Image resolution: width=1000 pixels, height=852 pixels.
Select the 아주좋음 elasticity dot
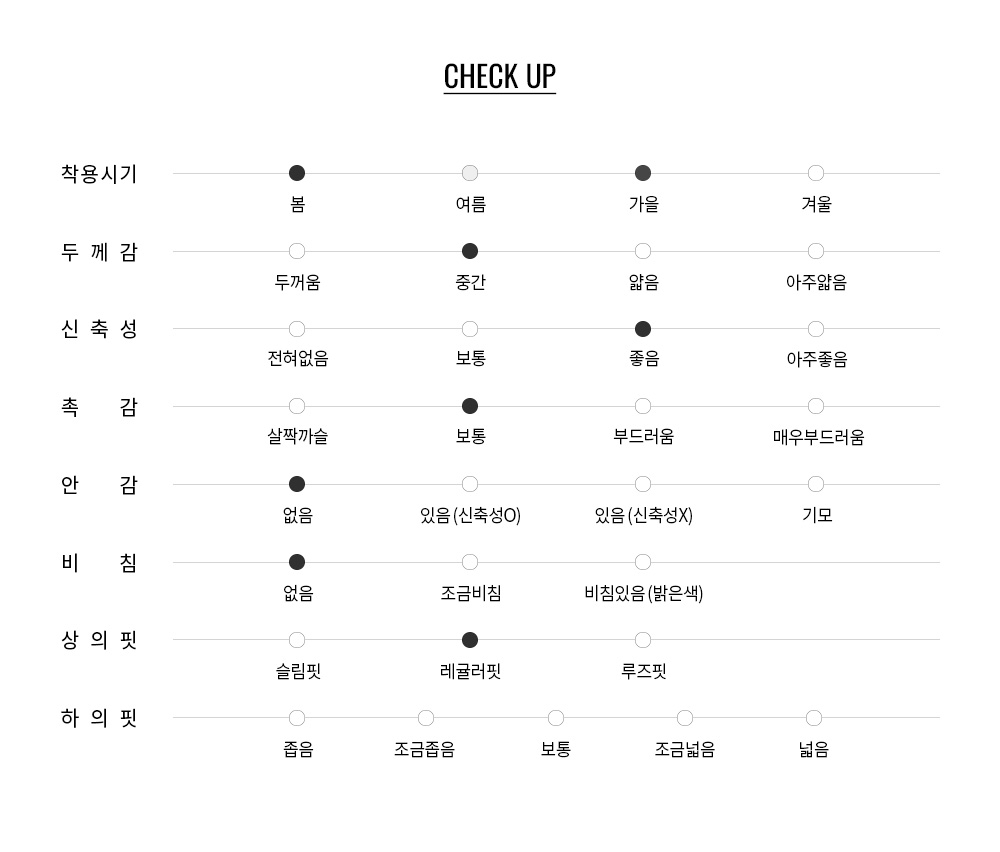816,329
